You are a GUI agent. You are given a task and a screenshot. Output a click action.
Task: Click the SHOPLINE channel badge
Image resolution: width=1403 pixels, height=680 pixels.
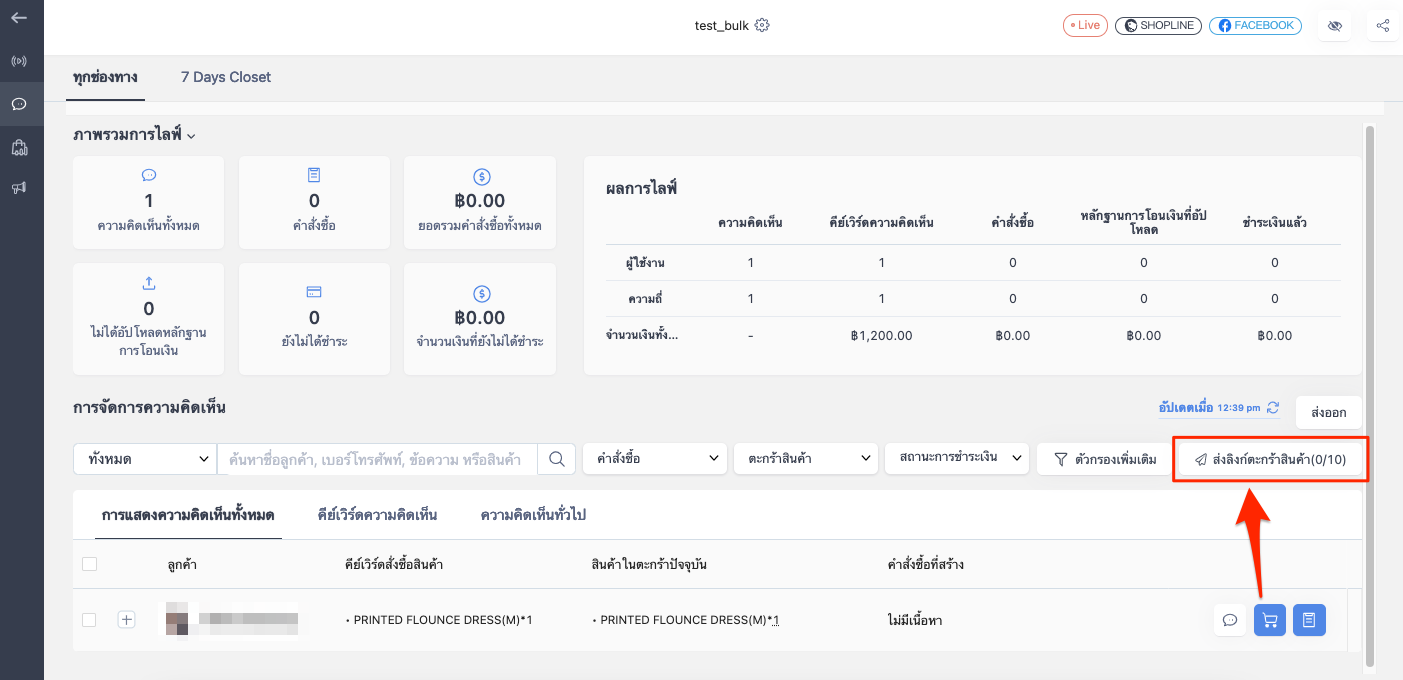[1158, 26]
